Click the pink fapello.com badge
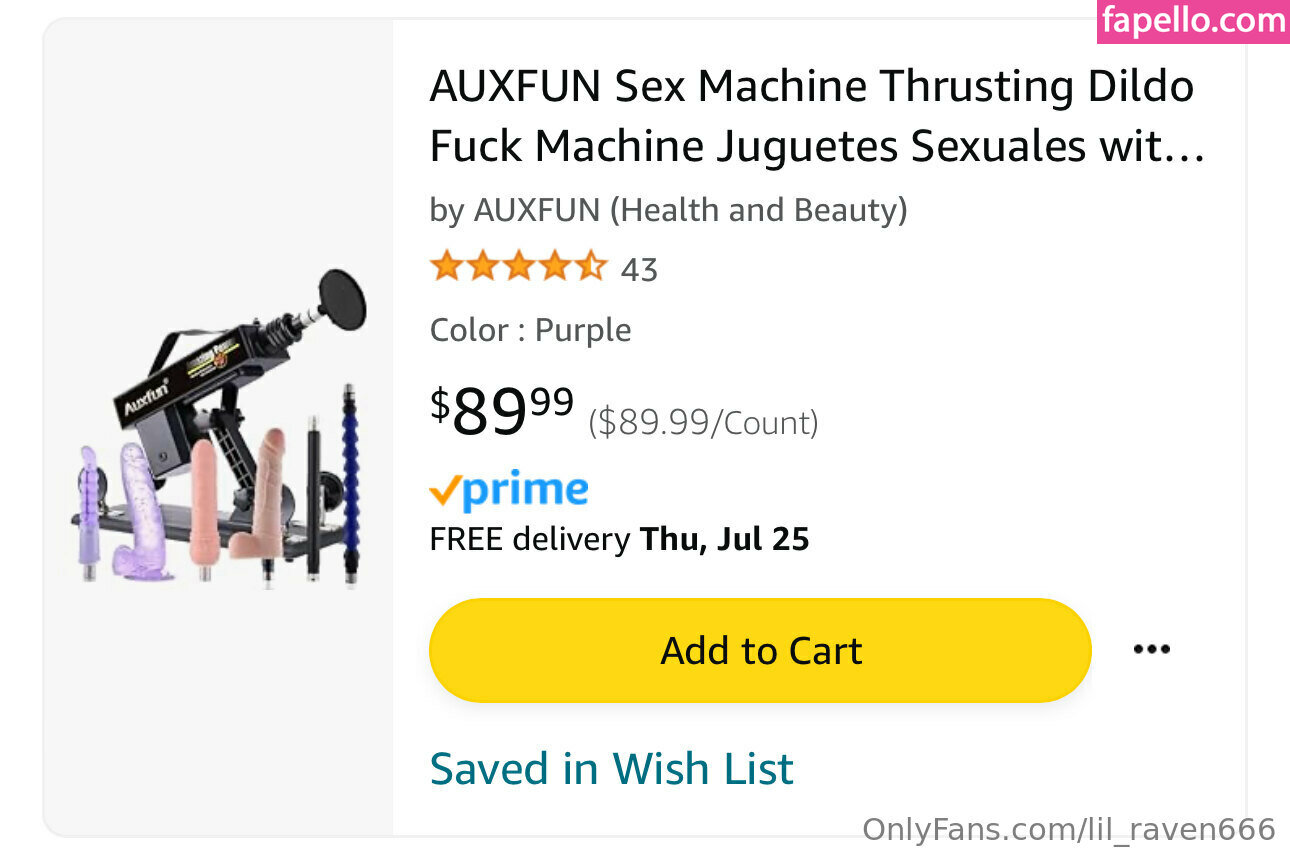1290x861 pixels. click(x=1193, y=21)
